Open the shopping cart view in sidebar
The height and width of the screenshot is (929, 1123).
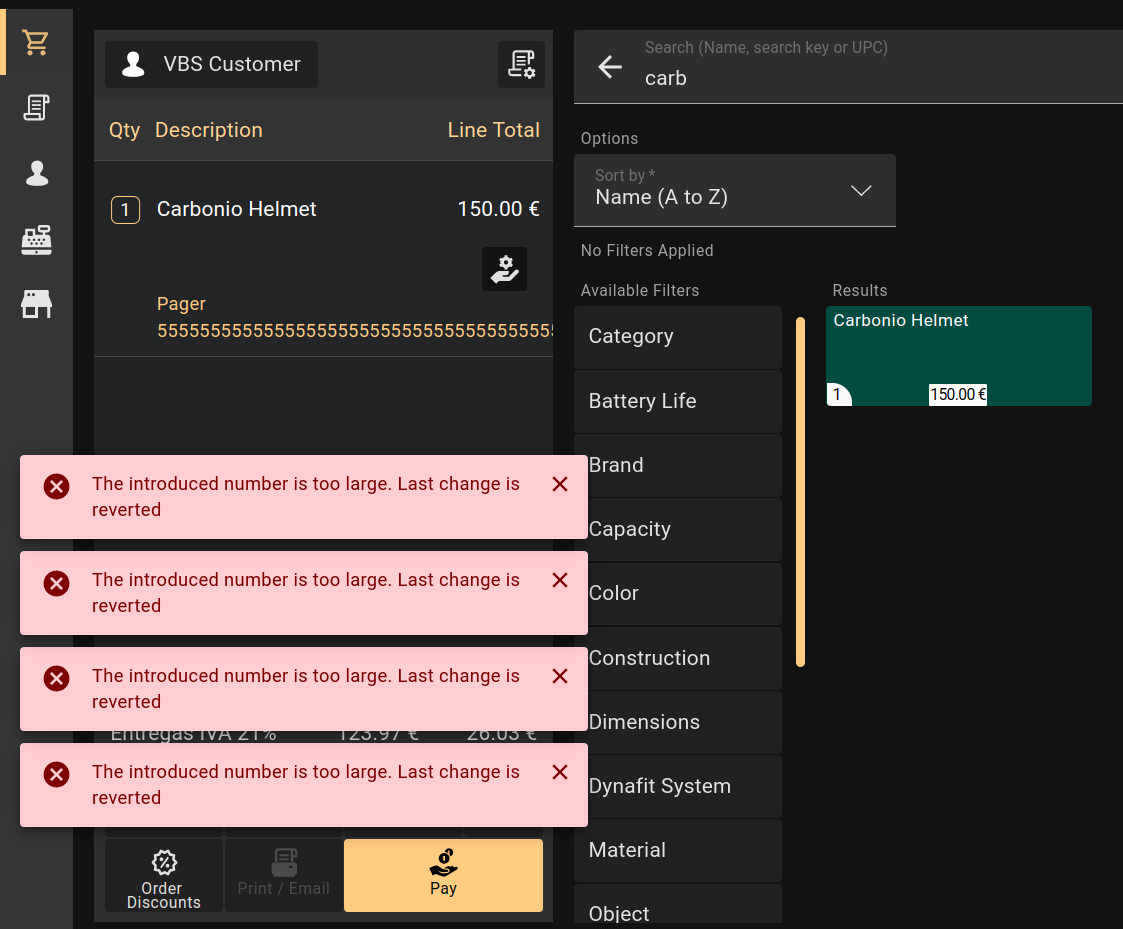click(37, 42)
